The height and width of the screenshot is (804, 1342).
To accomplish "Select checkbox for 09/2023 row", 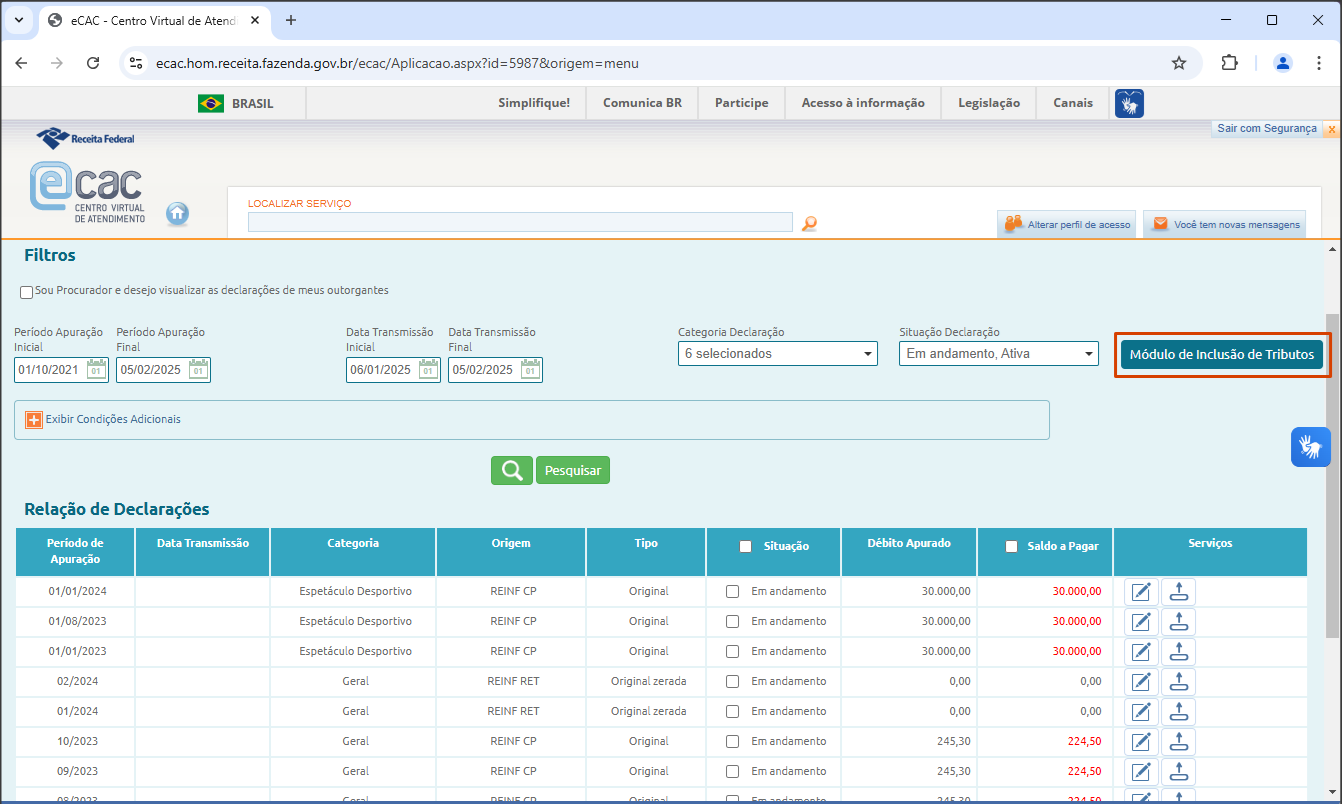I will [733, 771].
